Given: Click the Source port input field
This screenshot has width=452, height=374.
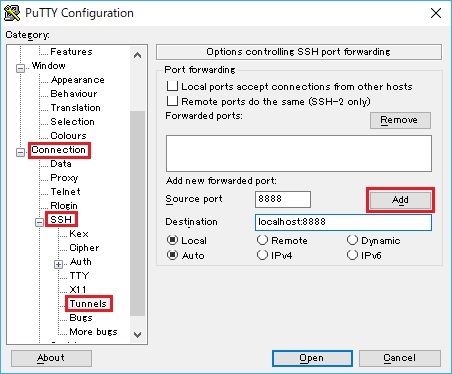Looking at the screenshot, I should 283,199.
